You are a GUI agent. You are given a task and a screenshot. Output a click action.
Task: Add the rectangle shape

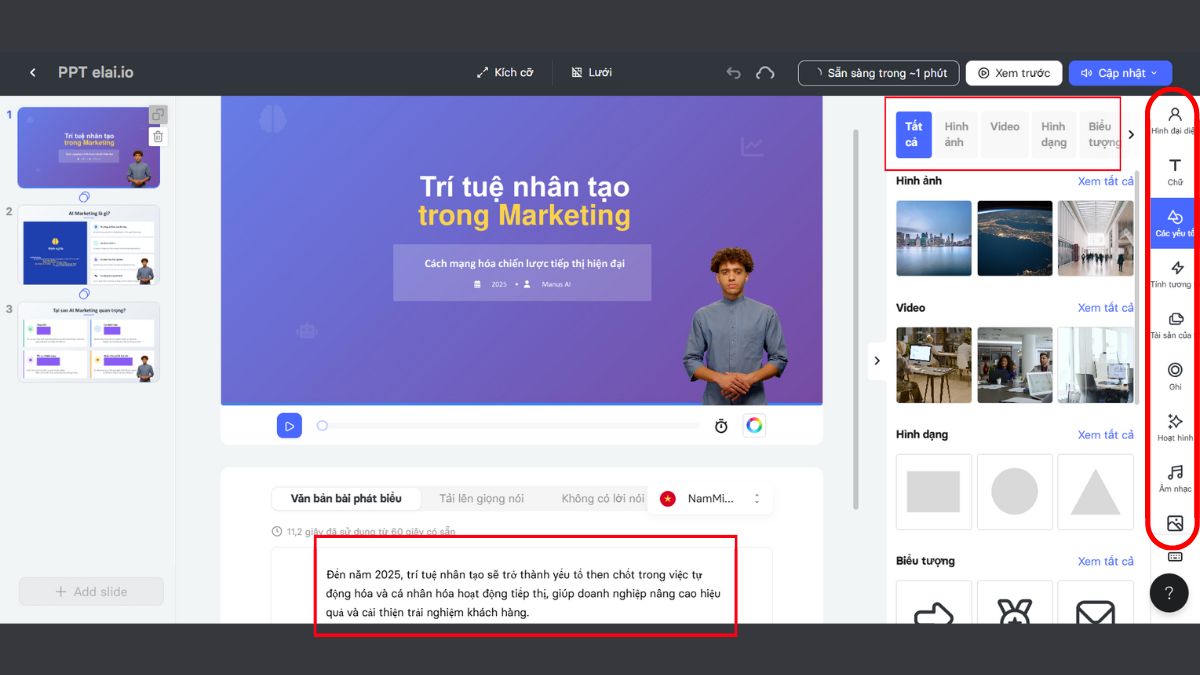[934, 492]
